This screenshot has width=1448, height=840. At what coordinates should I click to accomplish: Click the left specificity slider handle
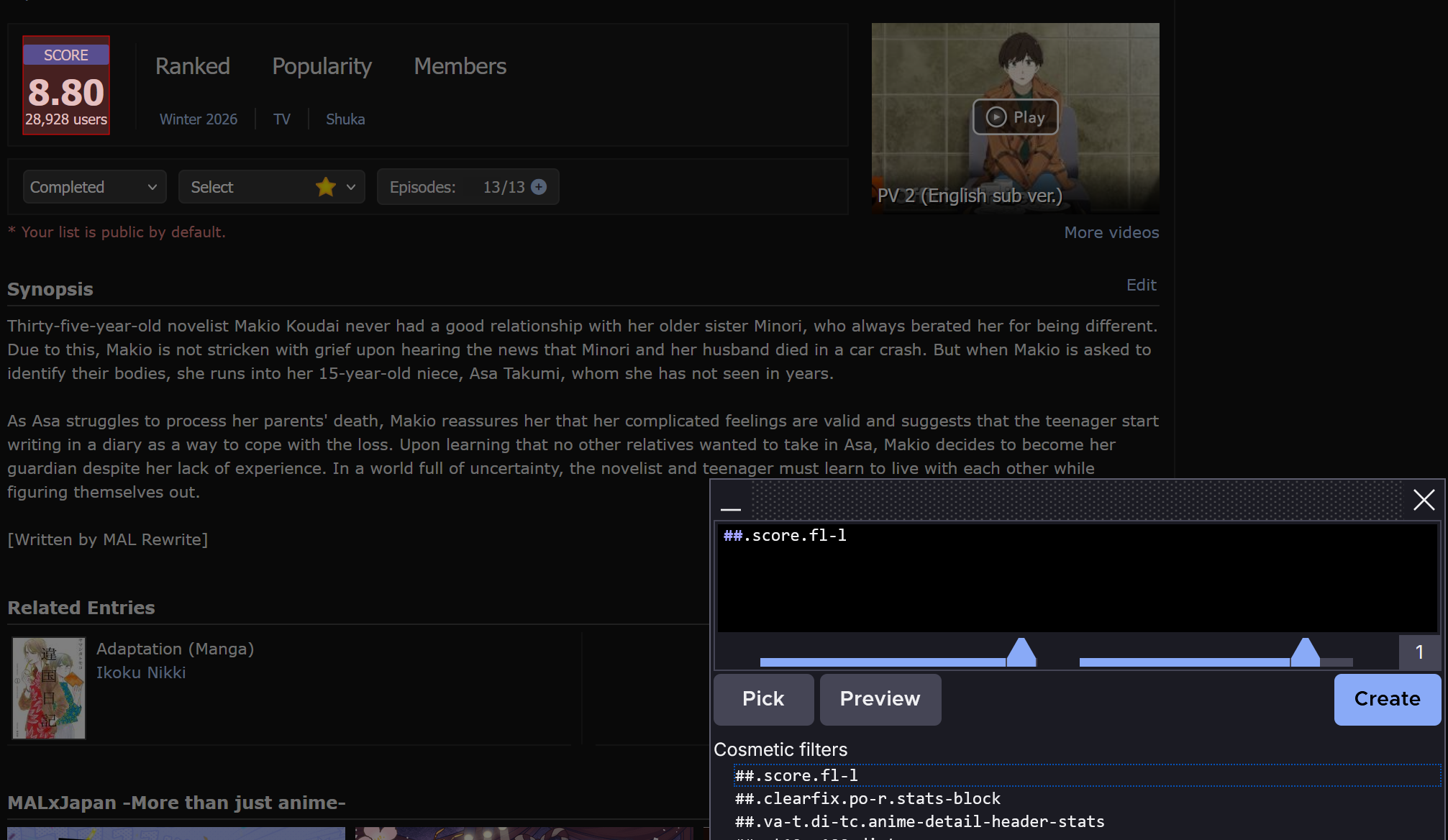1021,652
